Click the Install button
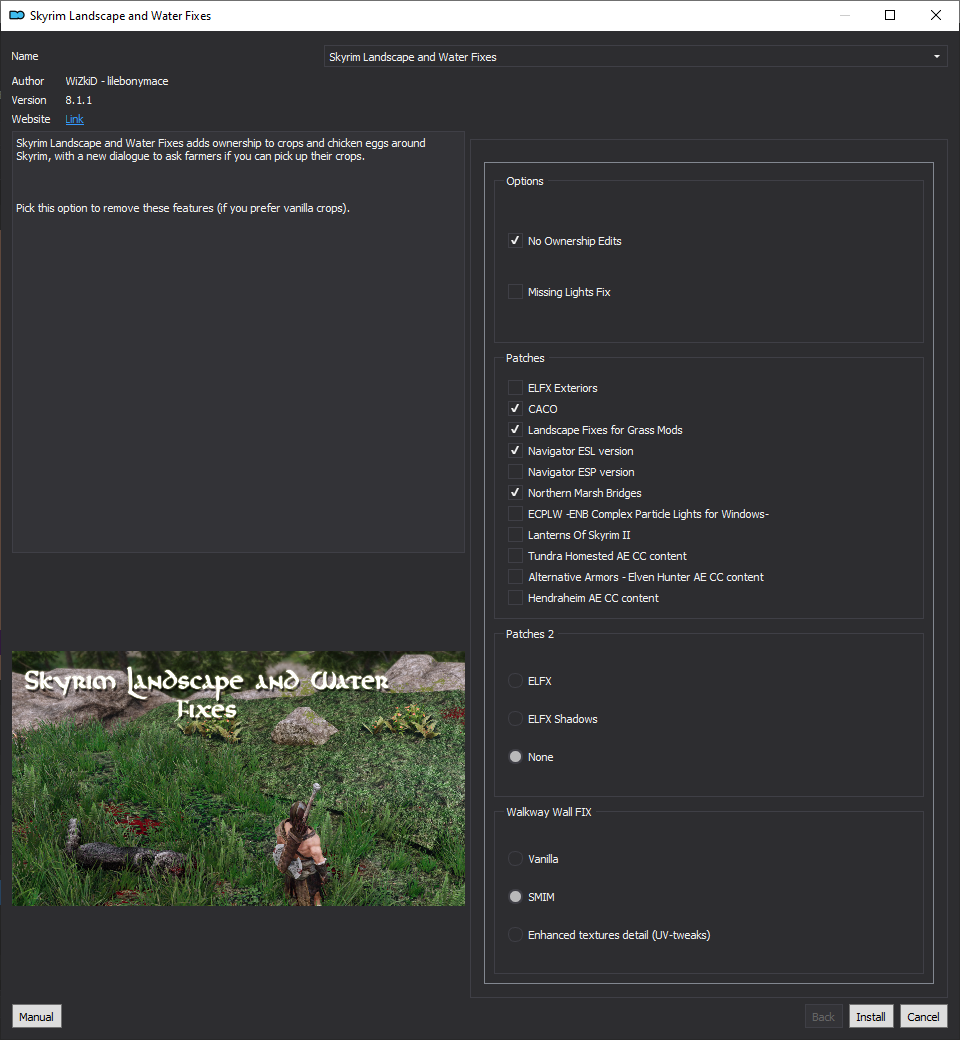The width and height of the screenshot is (960, 1040). point(870,1017)
